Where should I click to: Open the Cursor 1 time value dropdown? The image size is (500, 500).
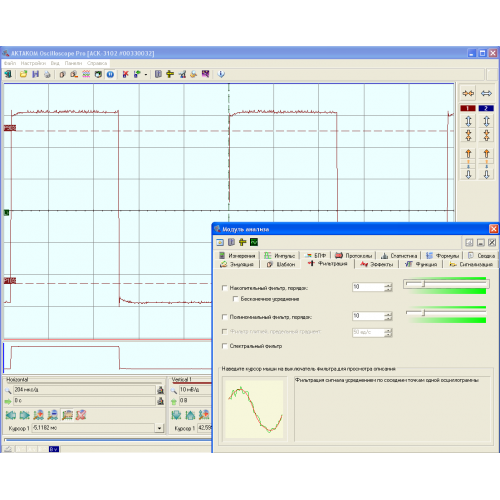pyautogui.click(x=159, y=428)
